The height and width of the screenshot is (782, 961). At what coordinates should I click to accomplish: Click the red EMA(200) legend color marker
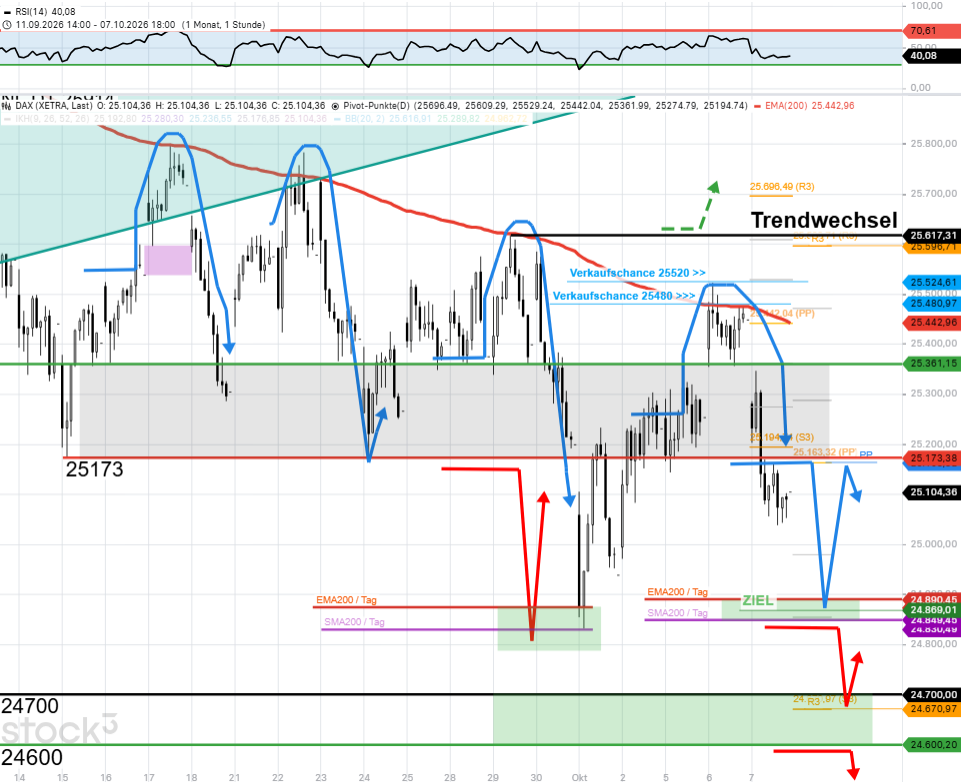pos(758,106)
